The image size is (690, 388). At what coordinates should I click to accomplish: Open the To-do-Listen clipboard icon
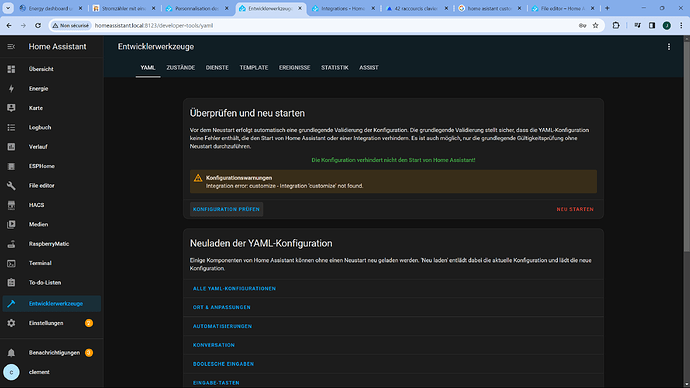coord(11,282)
